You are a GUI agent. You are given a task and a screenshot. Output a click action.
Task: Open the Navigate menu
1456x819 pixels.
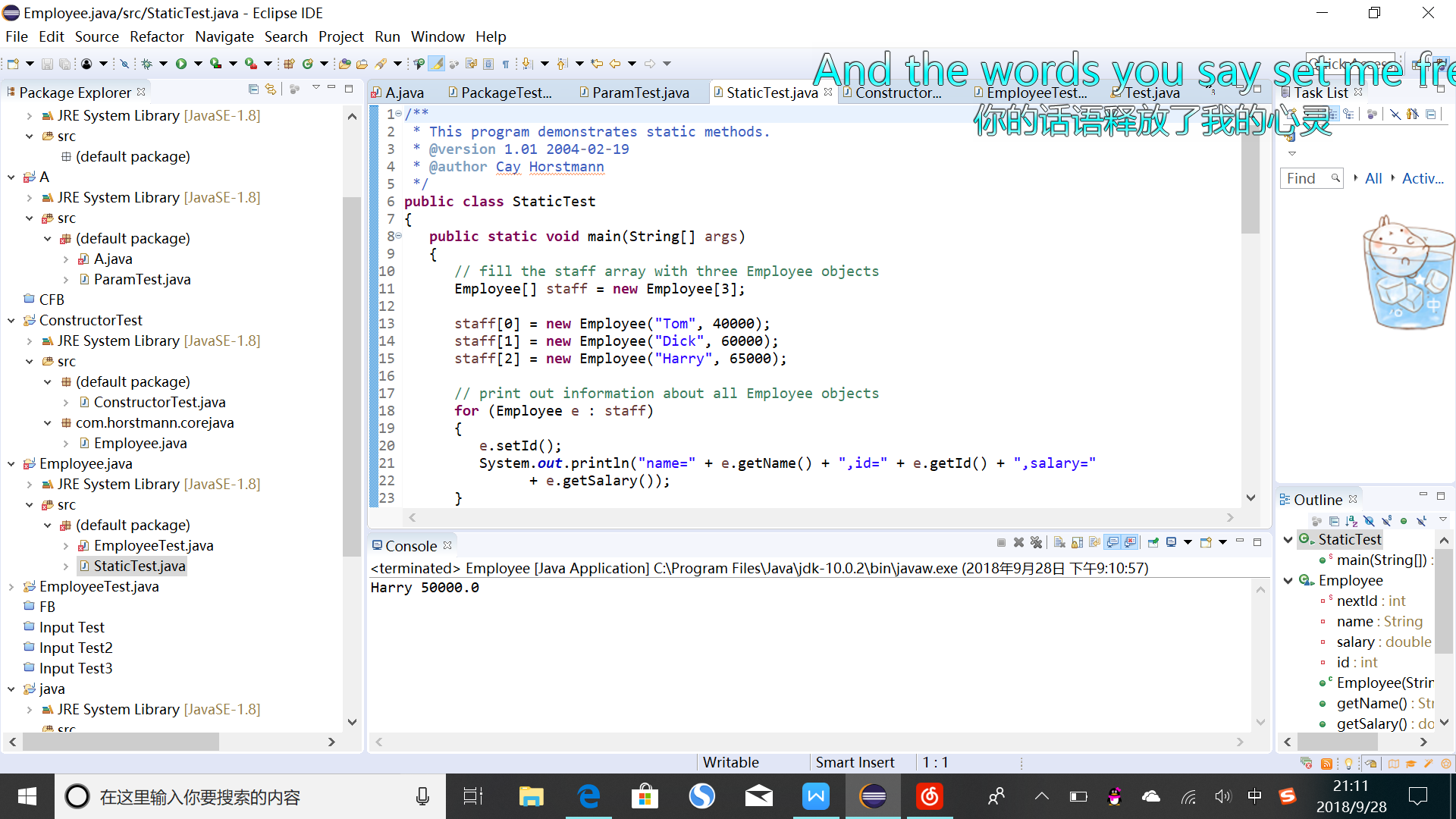point(224,36)
